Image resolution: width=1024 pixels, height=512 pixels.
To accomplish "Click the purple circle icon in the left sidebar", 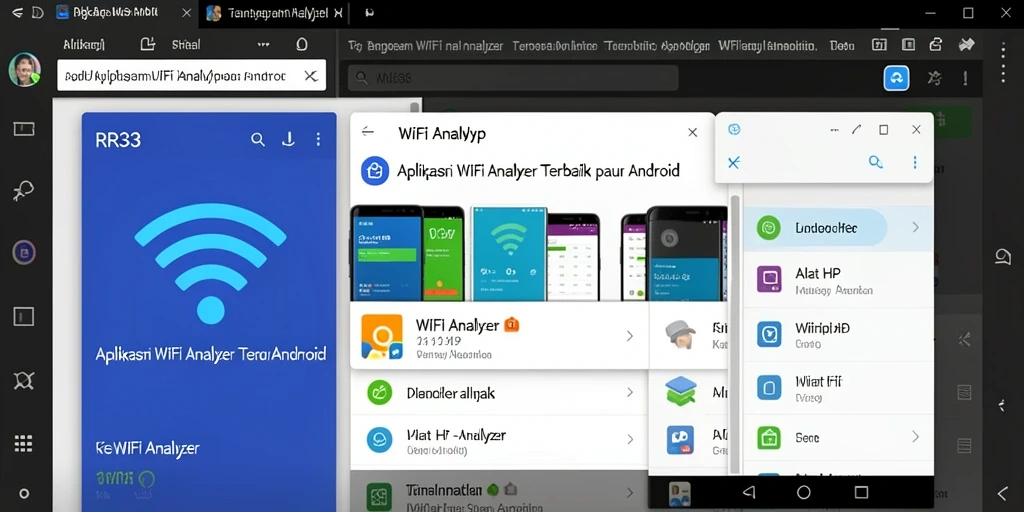I will pos(24,251).
